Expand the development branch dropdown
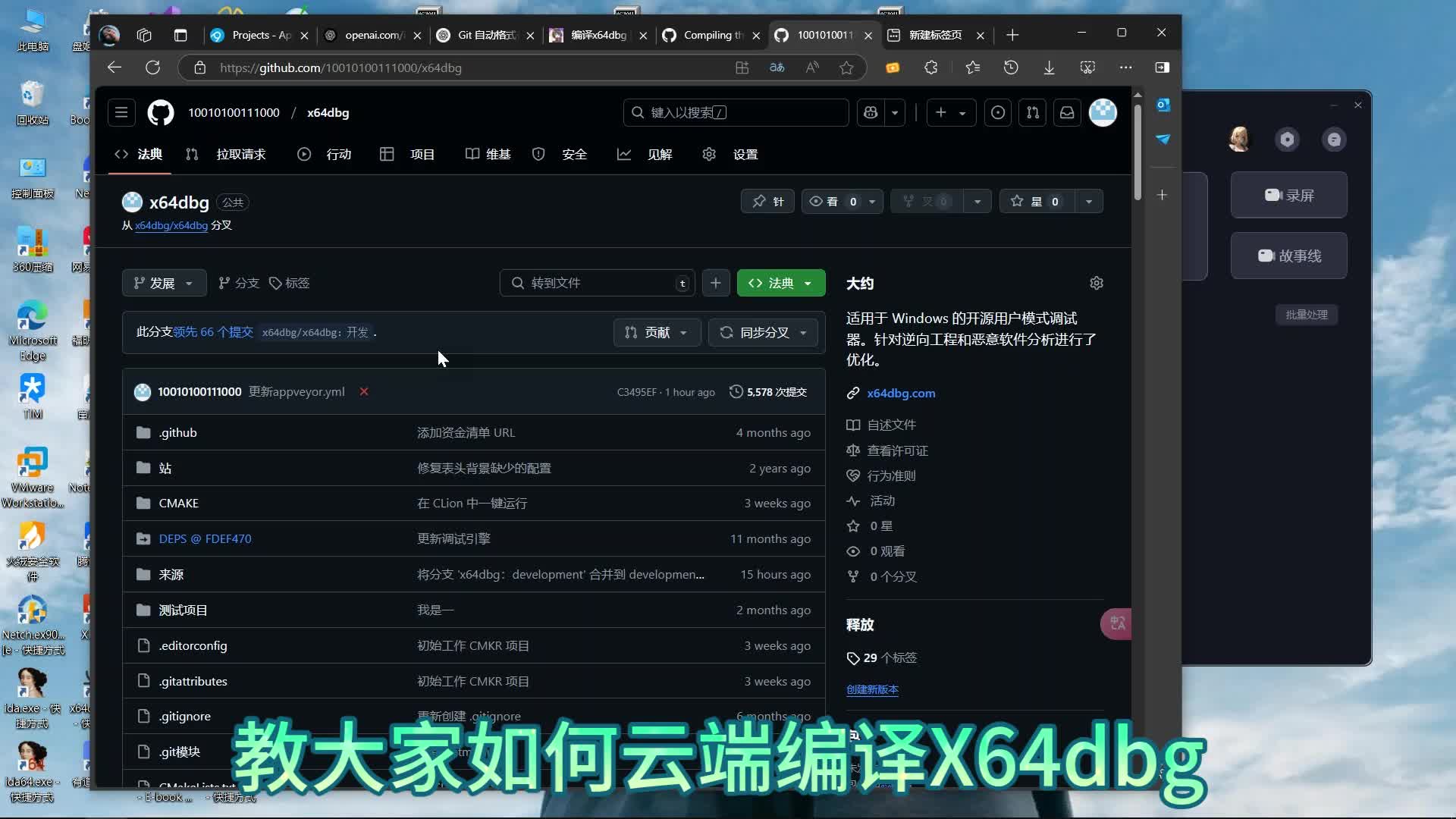This screenshot has width=1456, height=819. tap(163, 283)
